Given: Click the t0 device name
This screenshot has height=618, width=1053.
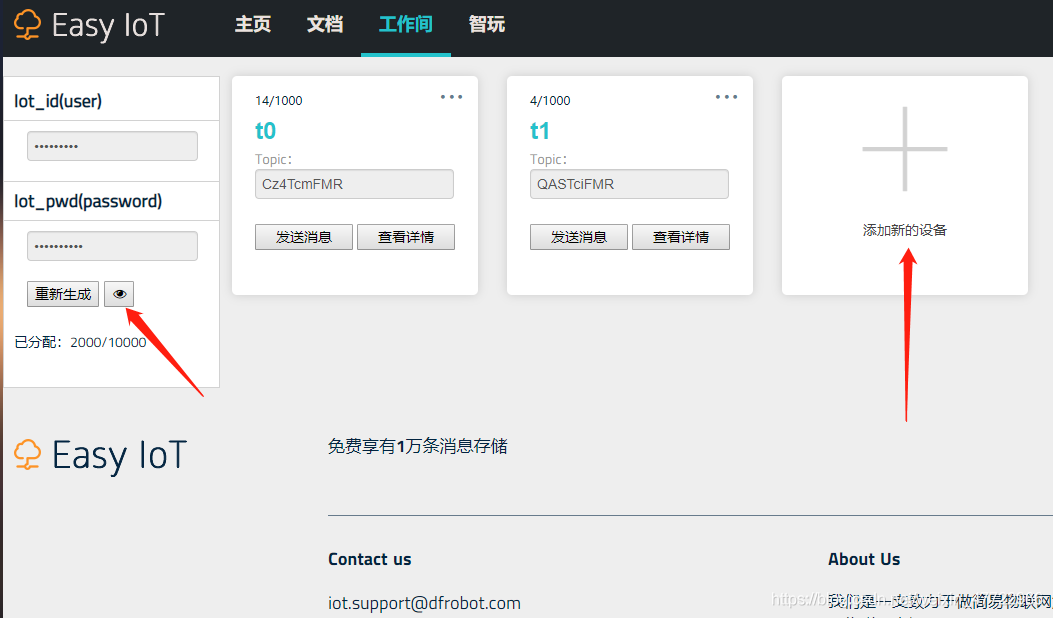Looking at the screenshot, I should coord(265,130).
